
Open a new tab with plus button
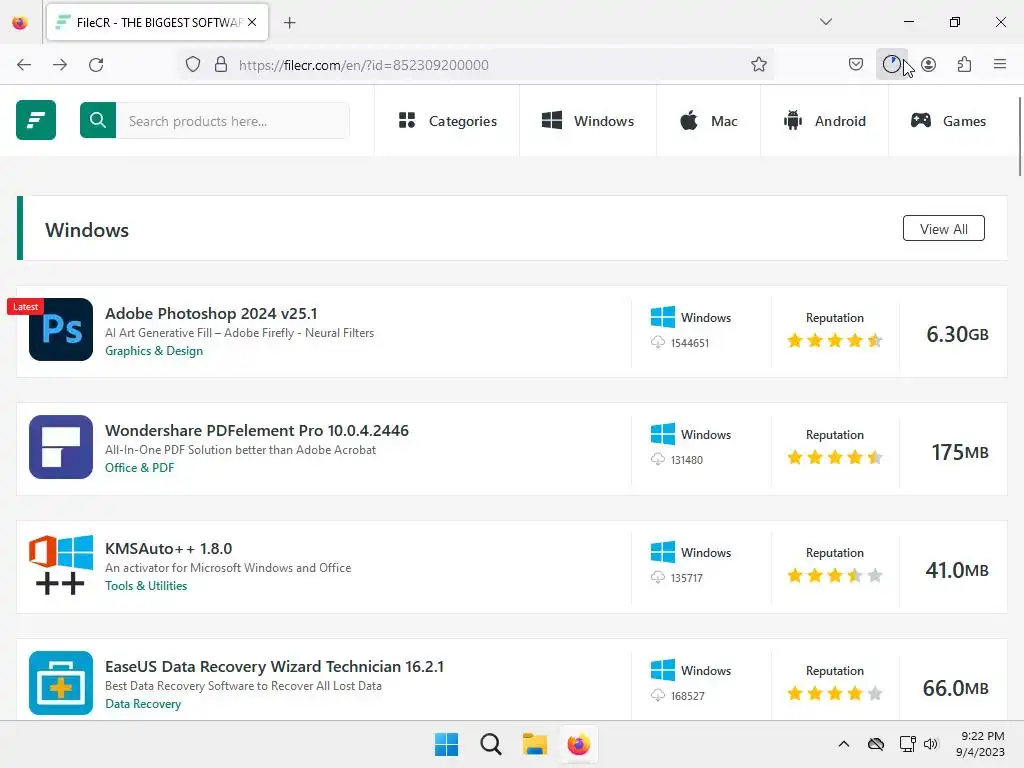tap(289, 23)
